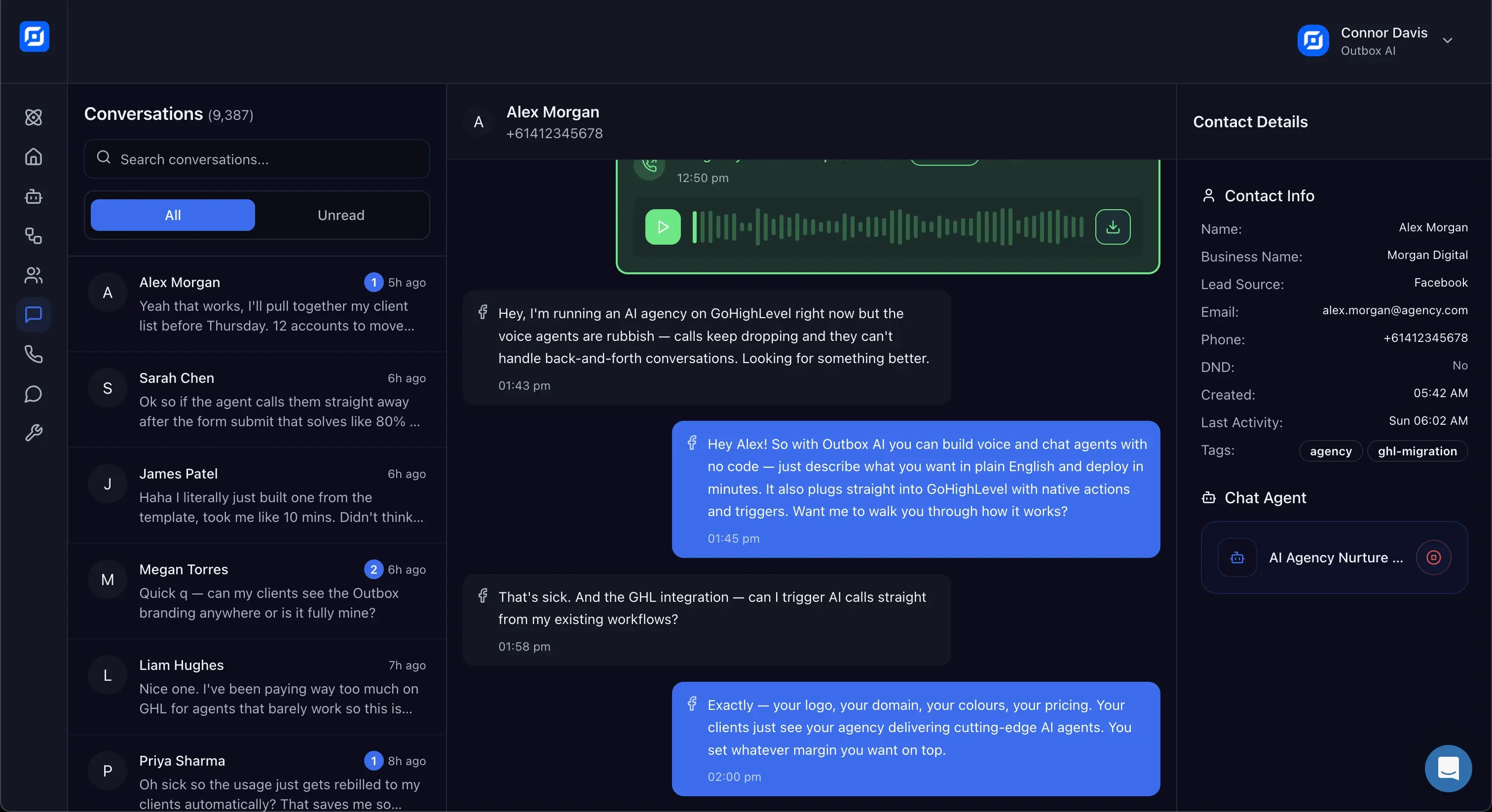Switch to the All conversations tab
Image resolution: width=1492 pixels, height=812 pixels.
coord(173,216)
